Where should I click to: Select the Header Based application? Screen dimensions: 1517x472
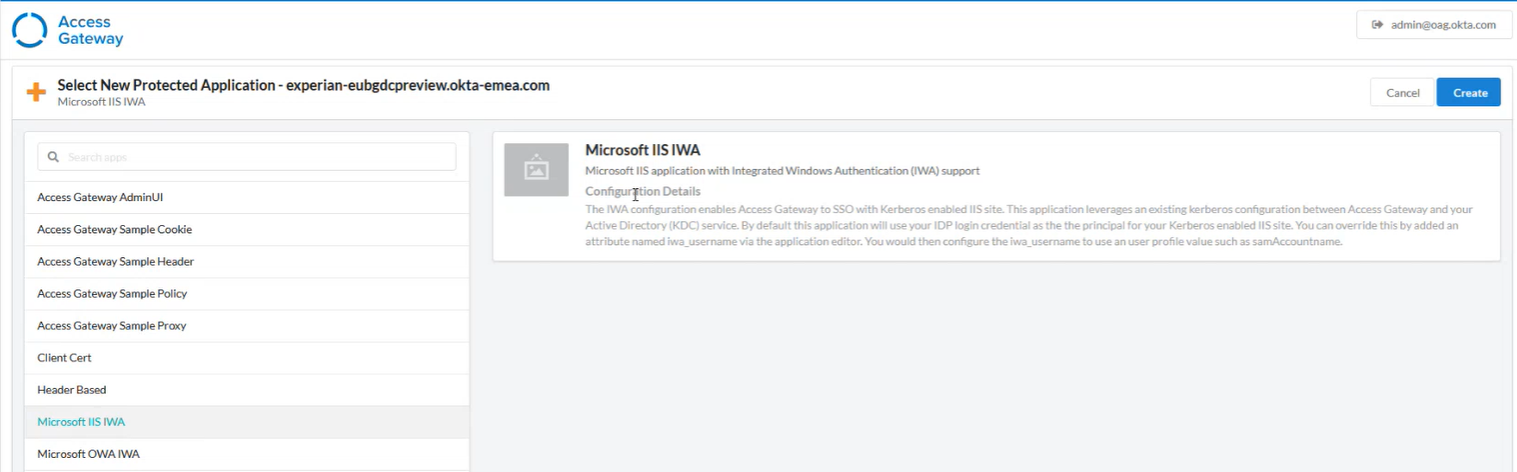[71, 390]
